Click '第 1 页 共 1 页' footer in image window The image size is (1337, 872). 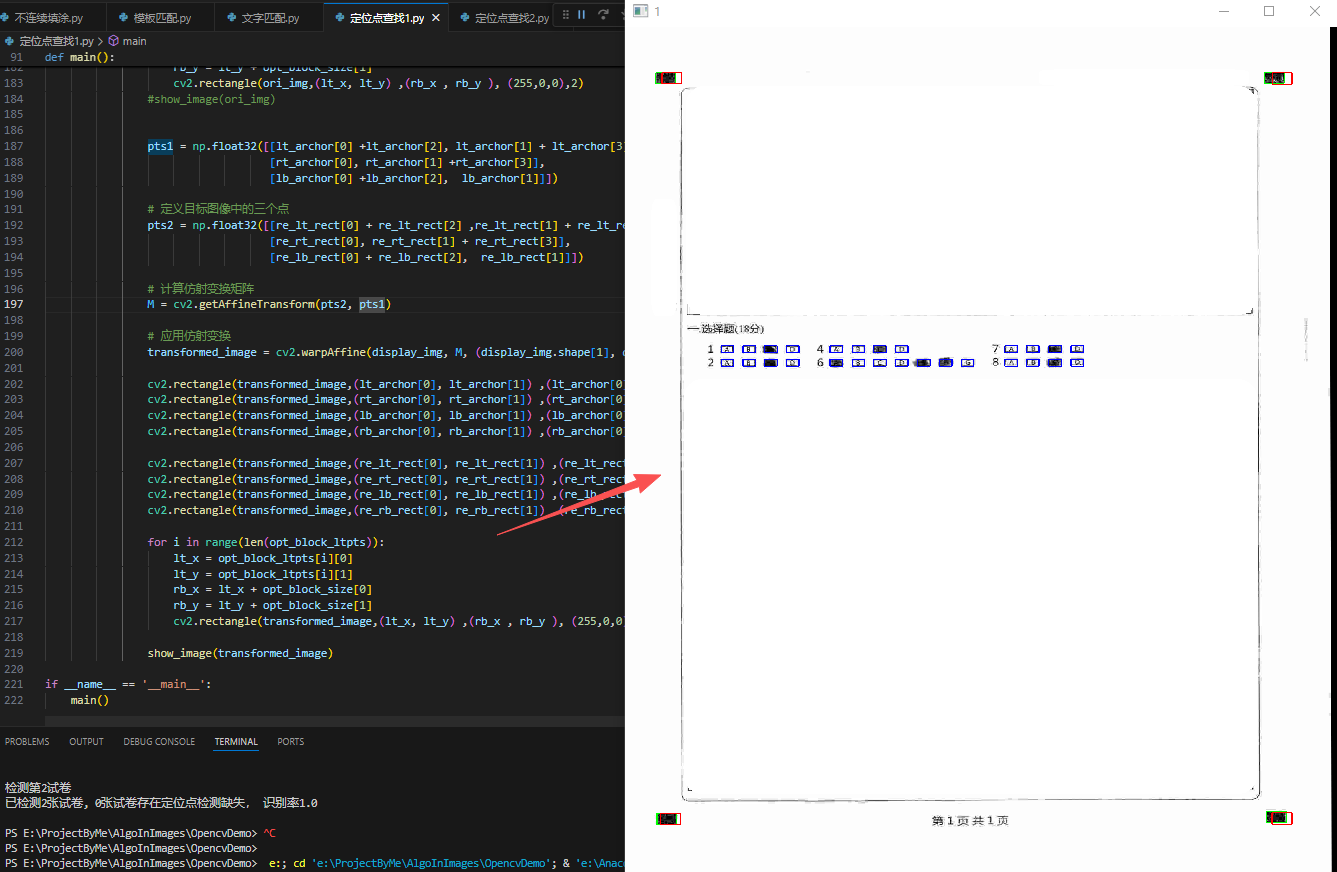click(970, 821)
